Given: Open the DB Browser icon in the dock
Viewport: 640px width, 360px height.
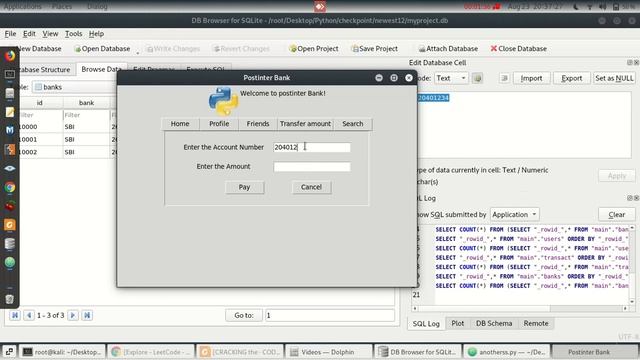Looking at the screenshot, I should pyautogui.click(x=10, y=244).
